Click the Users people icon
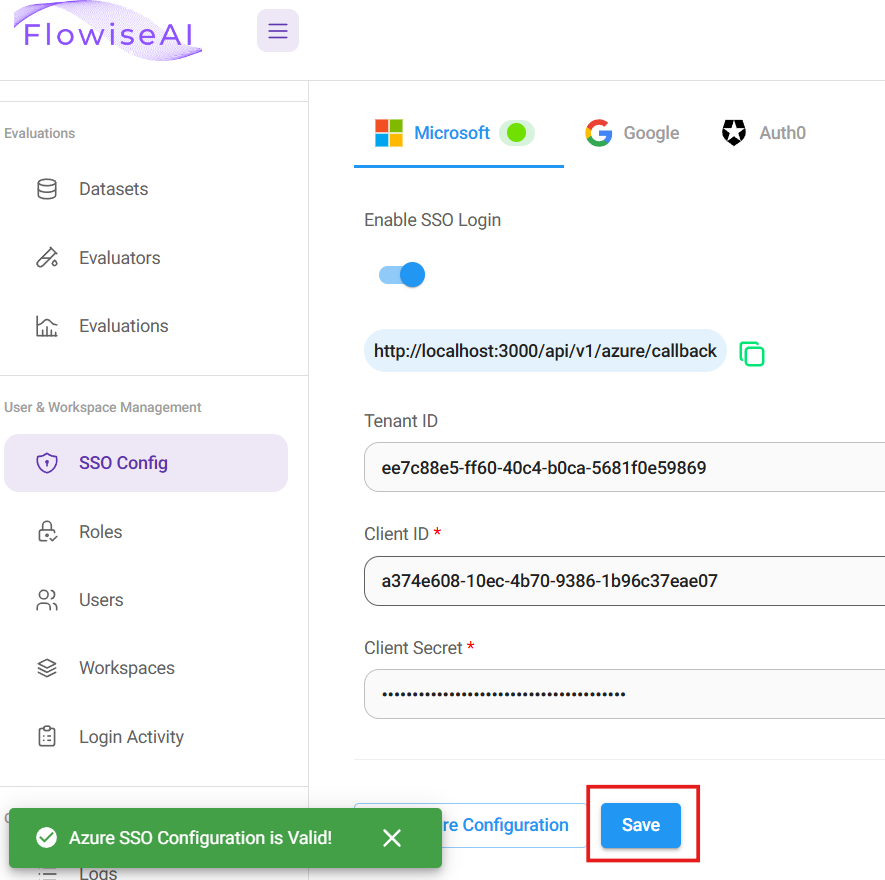This screenshot has width=885, height=880. coord(47,600)
